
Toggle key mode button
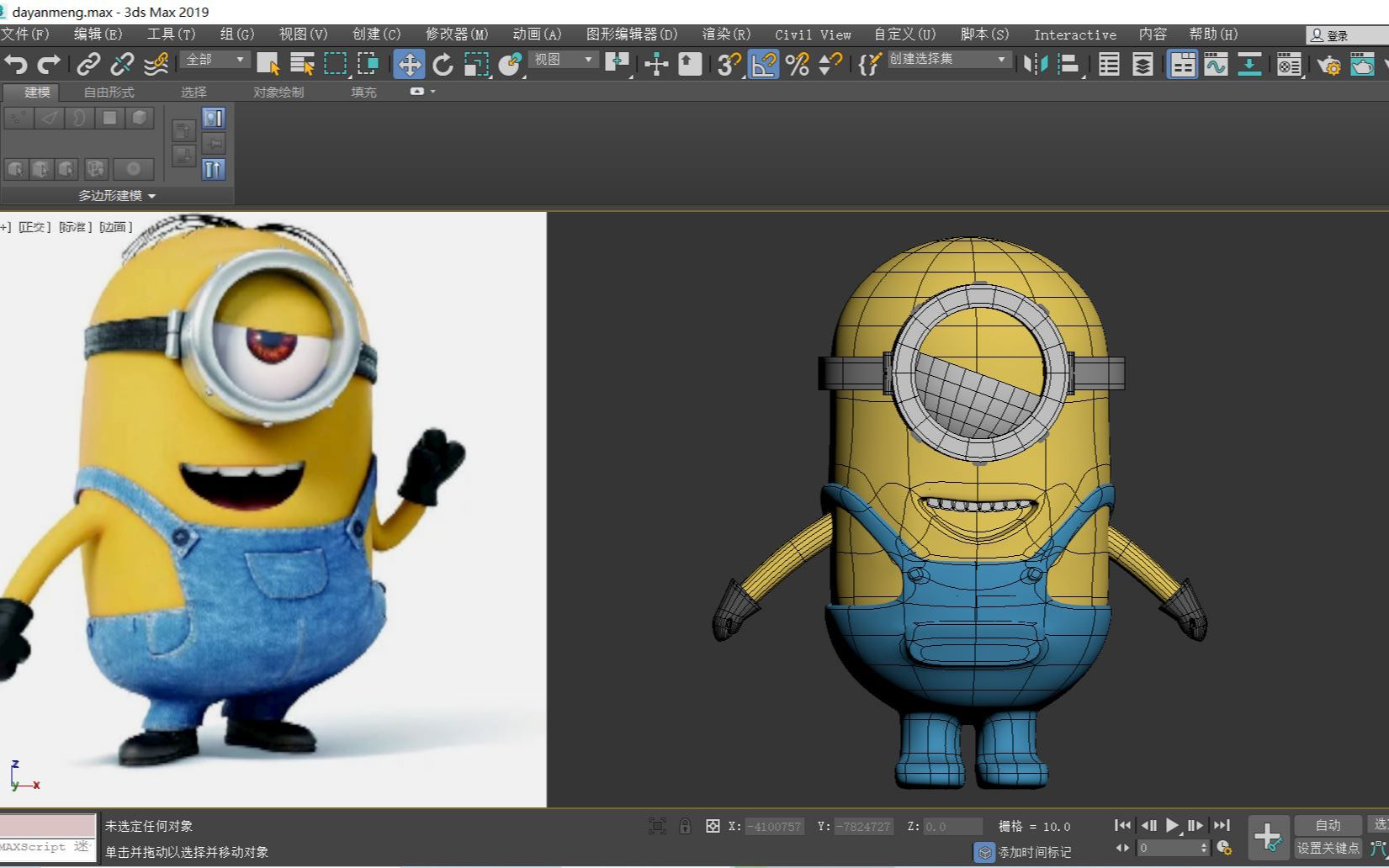click(x=1122, y=848)
